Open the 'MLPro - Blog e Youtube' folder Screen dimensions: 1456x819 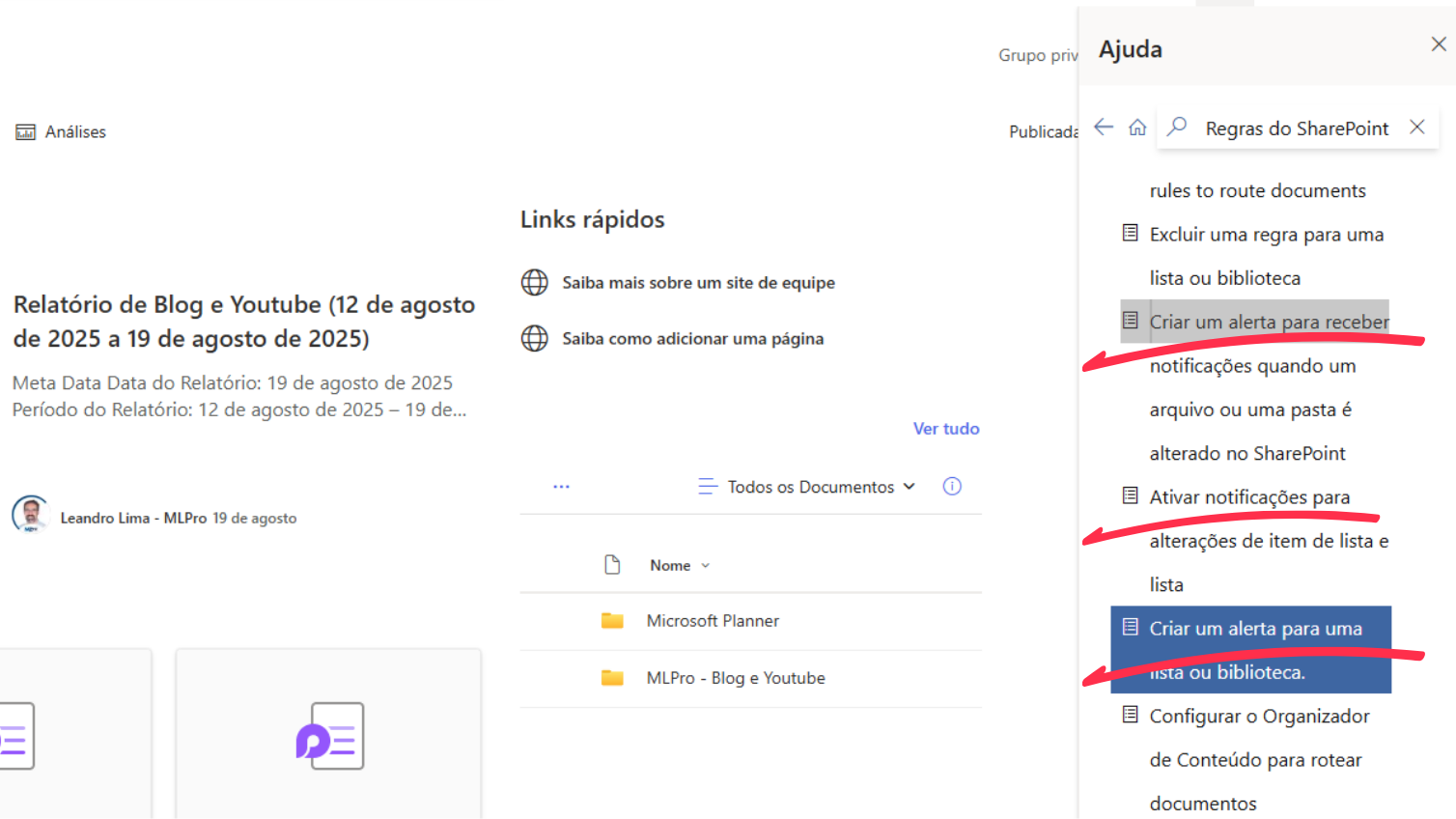pos(735,678)
